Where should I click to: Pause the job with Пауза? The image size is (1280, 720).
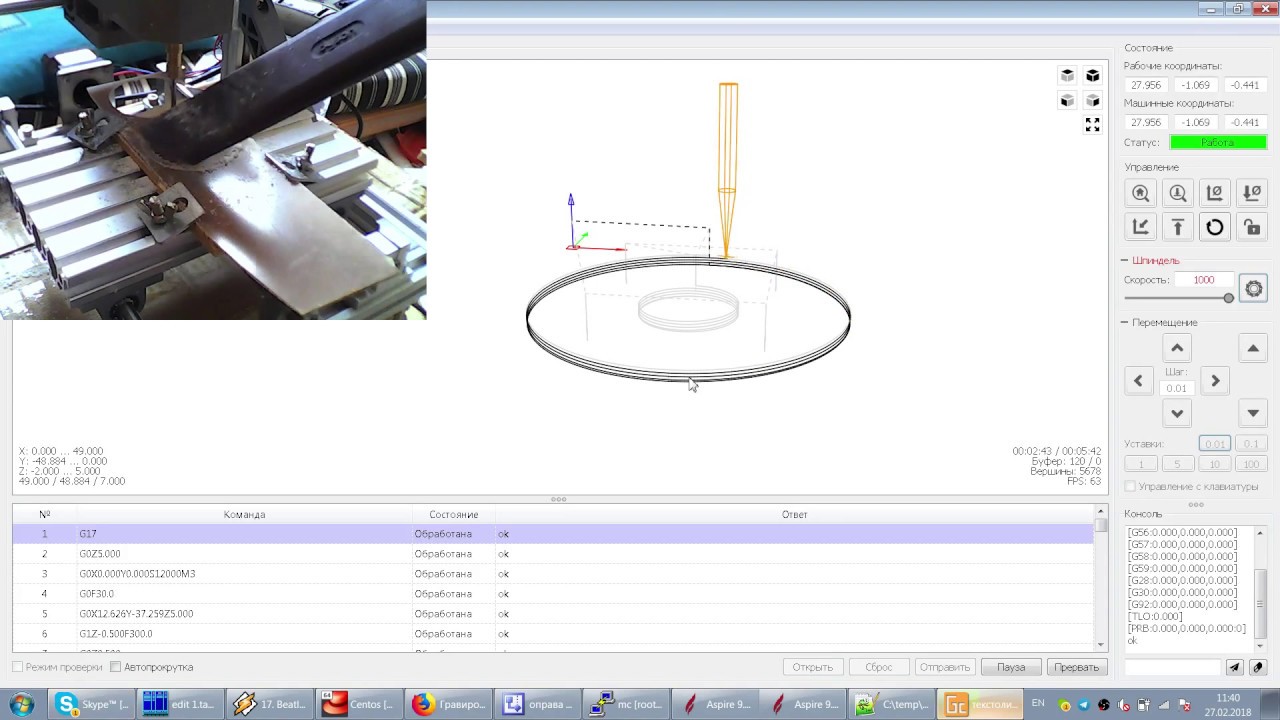pos(1011,667)
